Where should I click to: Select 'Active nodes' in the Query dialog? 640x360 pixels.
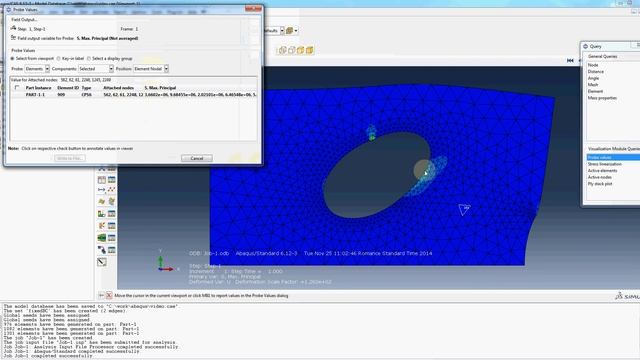[x=600, y=177]
